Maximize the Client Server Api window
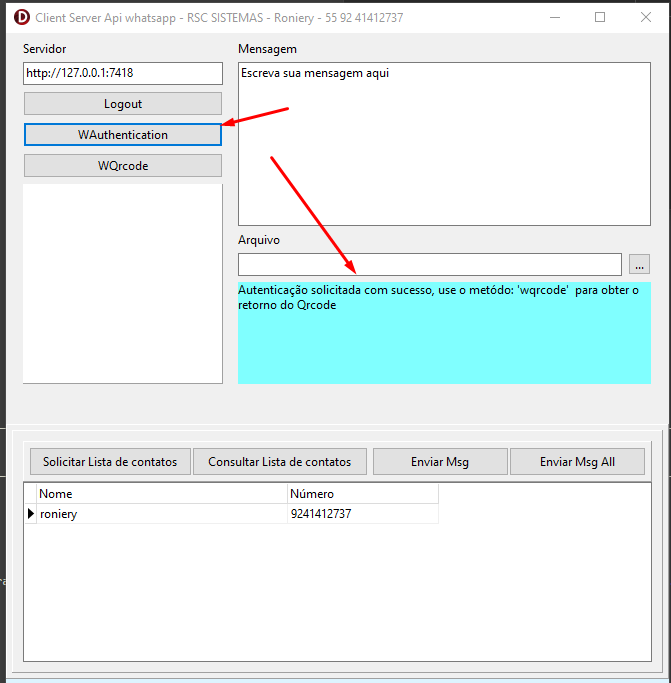The width and height of the screenshot is (671, 683). click(600, 17)
